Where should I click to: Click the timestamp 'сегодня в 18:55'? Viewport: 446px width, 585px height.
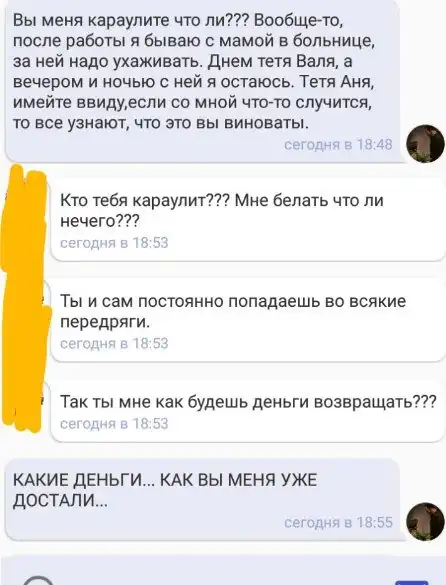338,522
